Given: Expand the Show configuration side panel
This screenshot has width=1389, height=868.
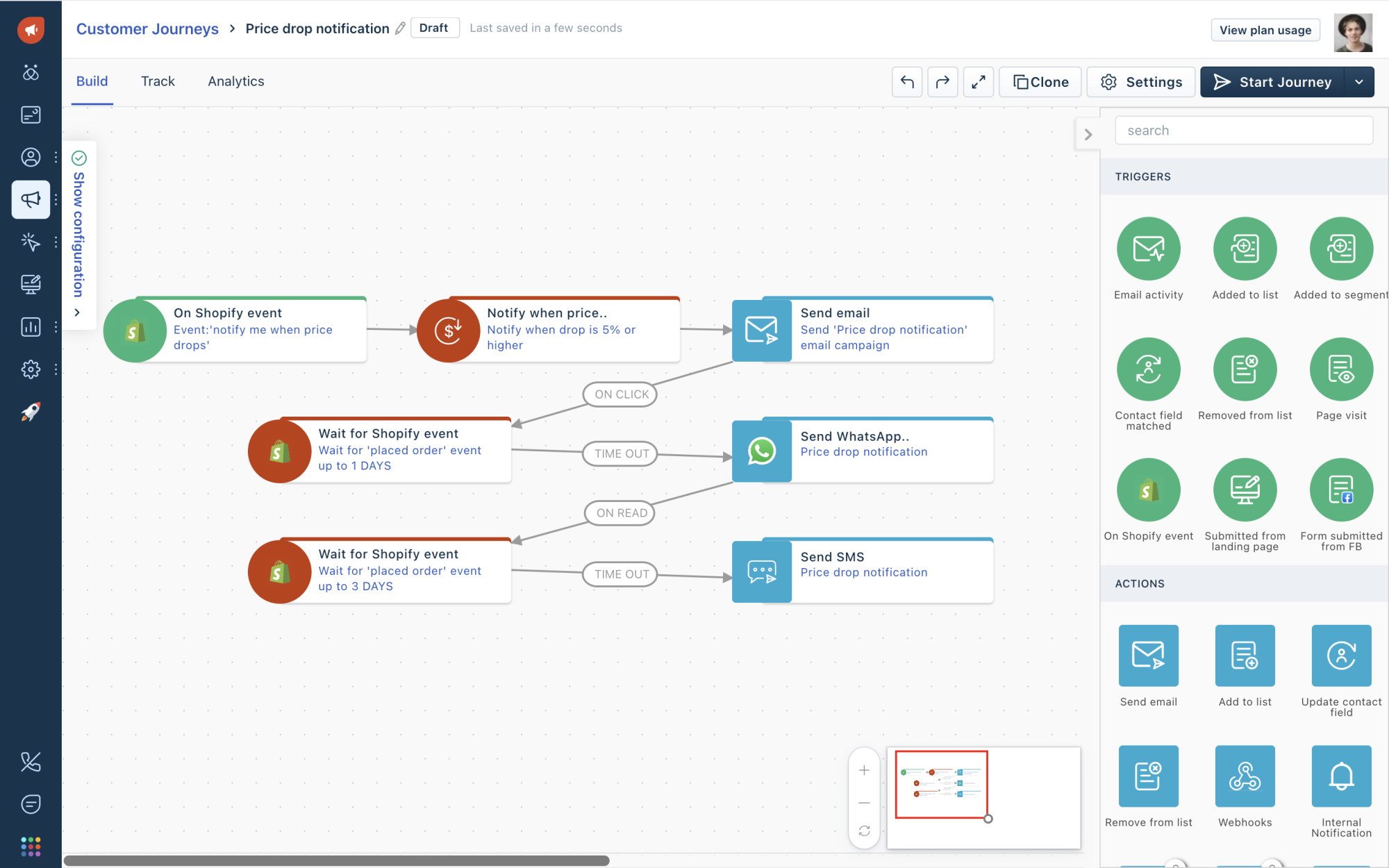Looking at the screenshot, I should [x=78, y=234].
